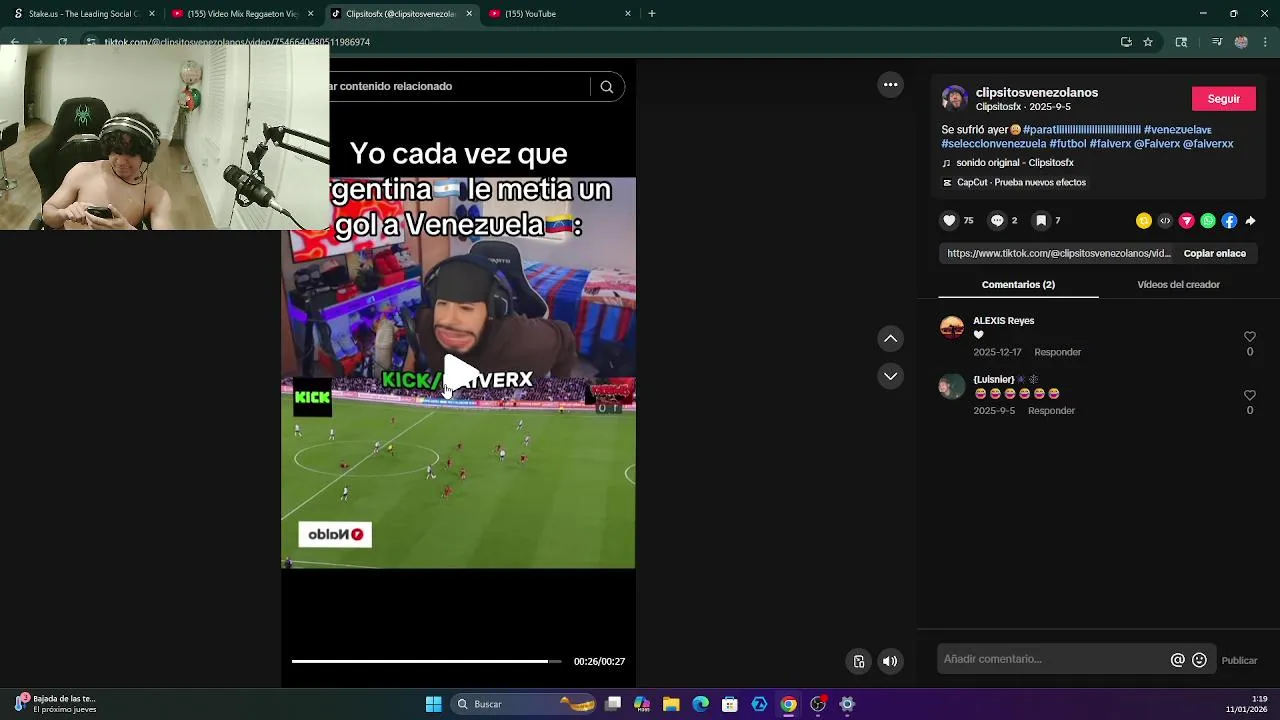Open weather widget Bajada de las te...
Image resolution: width=1280 pixels, height=720 pixels.
(55, 704)
